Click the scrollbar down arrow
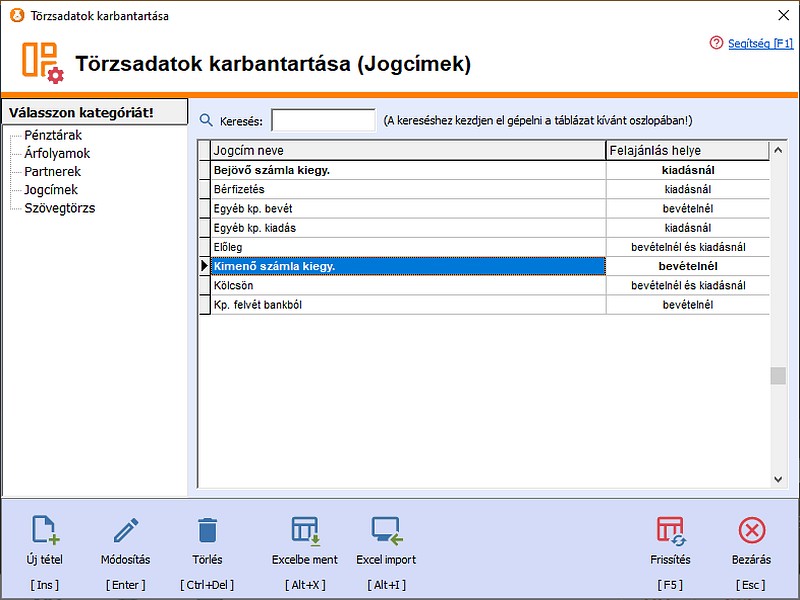Viewport: 800px width, 600px height. (x=779, y=477)
